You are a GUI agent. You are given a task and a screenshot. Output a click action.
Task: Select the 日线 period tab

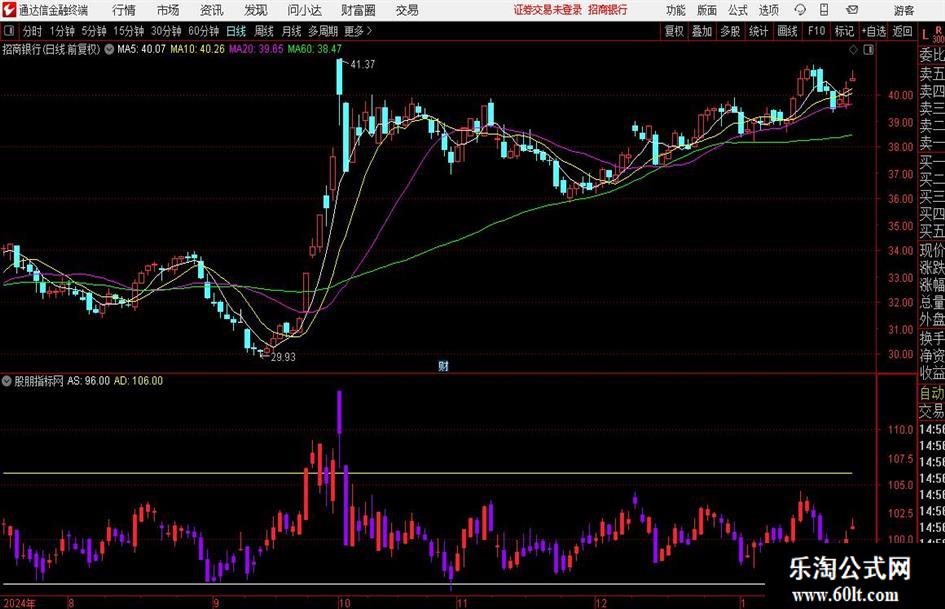pyautogui.click(x=236, y=31)
